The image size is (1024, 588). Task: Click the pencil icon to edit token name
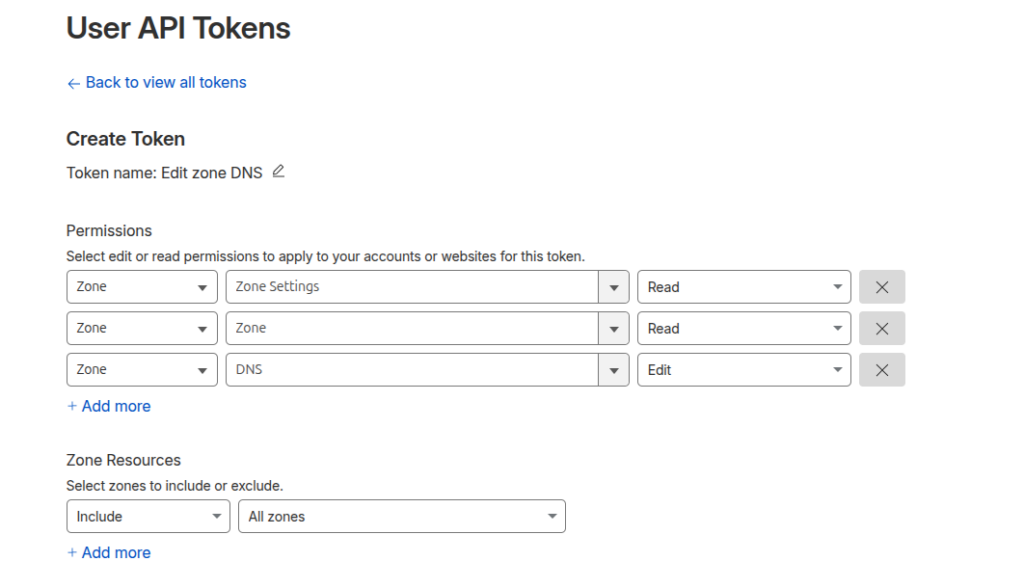point(279,171)
